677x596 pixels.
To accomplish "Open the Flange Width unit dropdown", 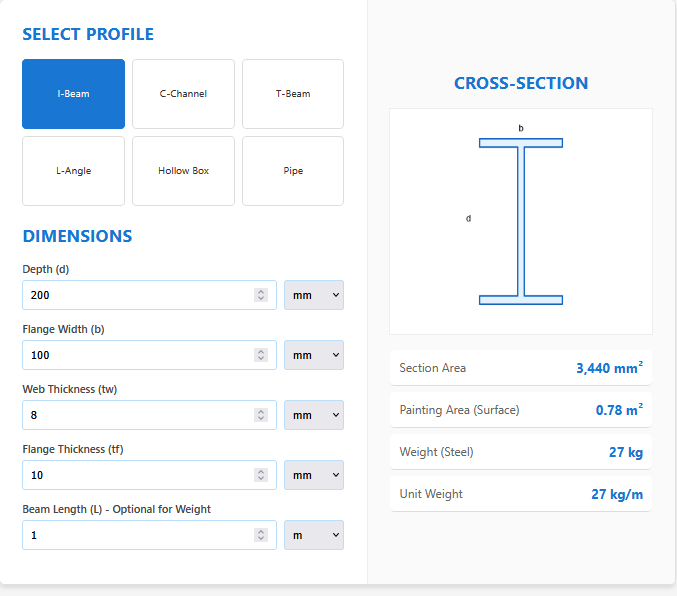I will (314, 355).
